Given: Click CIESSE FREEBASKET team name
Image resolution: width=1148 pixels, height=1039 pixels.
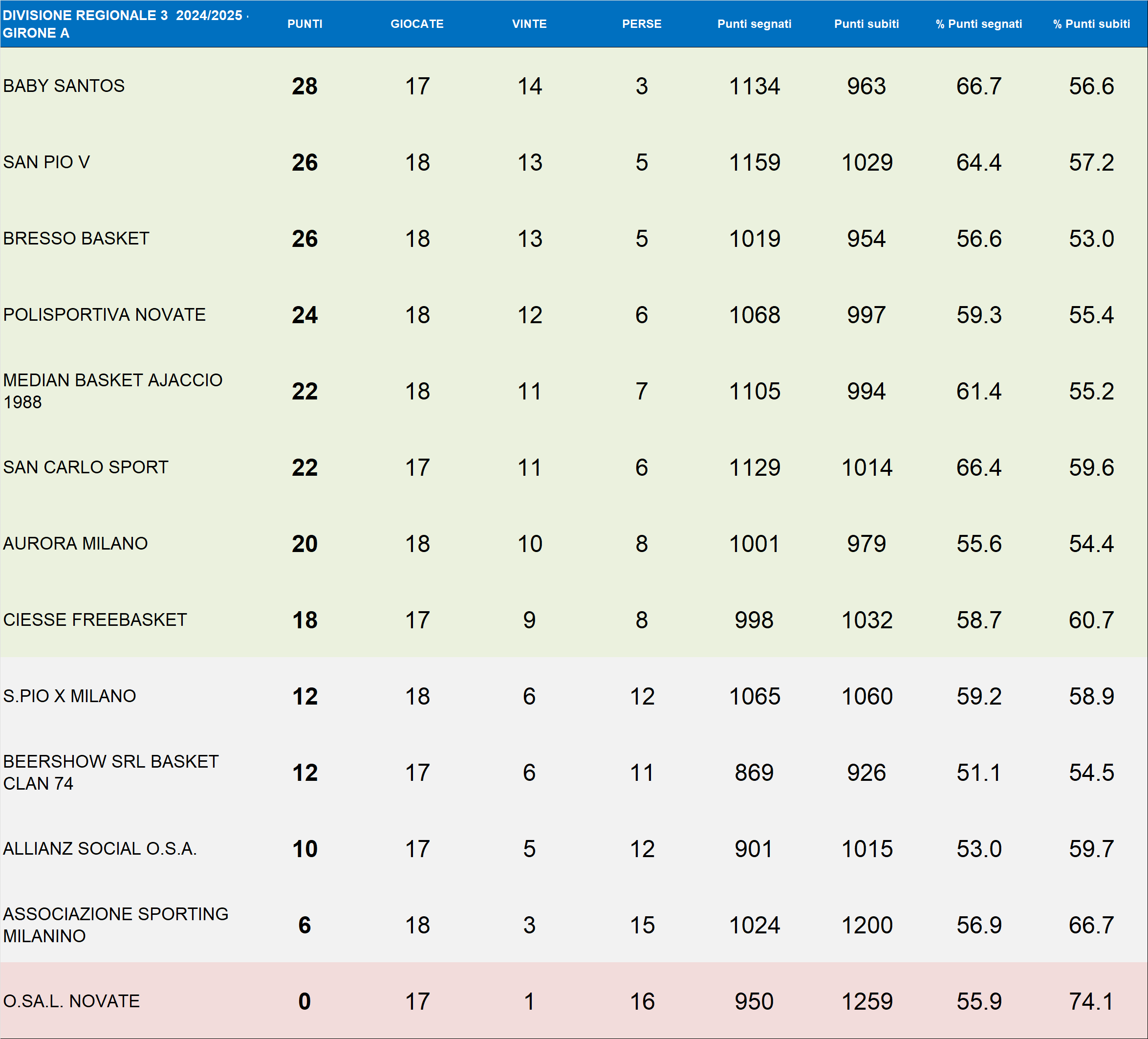Looking at the screenshot, I should click(95, 620).
